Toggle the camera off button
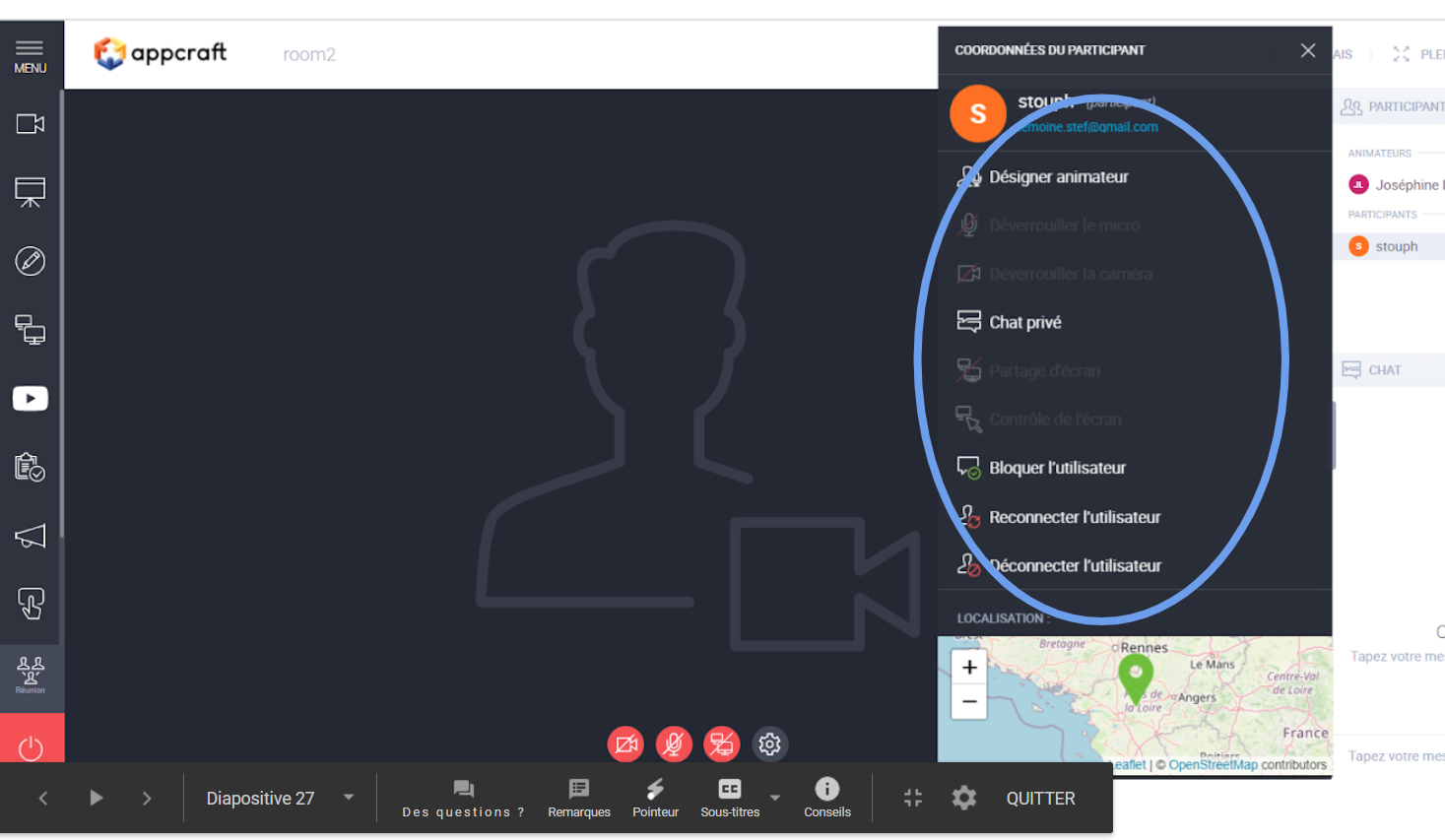1445x840 pixels. click(x=625, y=744)
